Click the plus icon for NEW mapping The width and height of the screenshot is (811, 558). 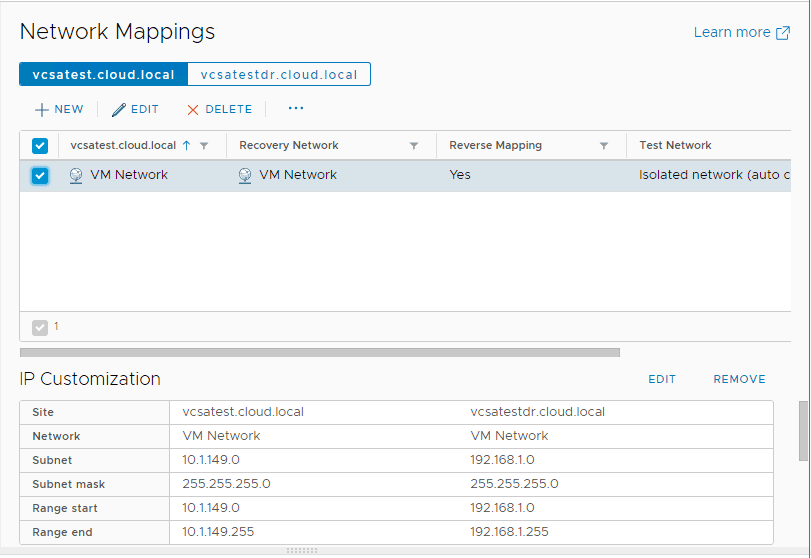tap(42, 109)
